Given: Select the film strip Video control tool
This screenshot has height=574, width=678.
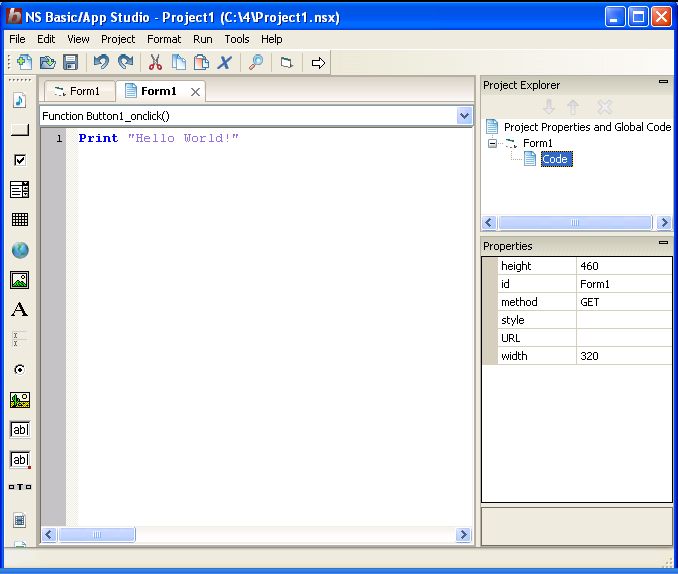Looking at the screenshot, I should click(x=19, y=520).
